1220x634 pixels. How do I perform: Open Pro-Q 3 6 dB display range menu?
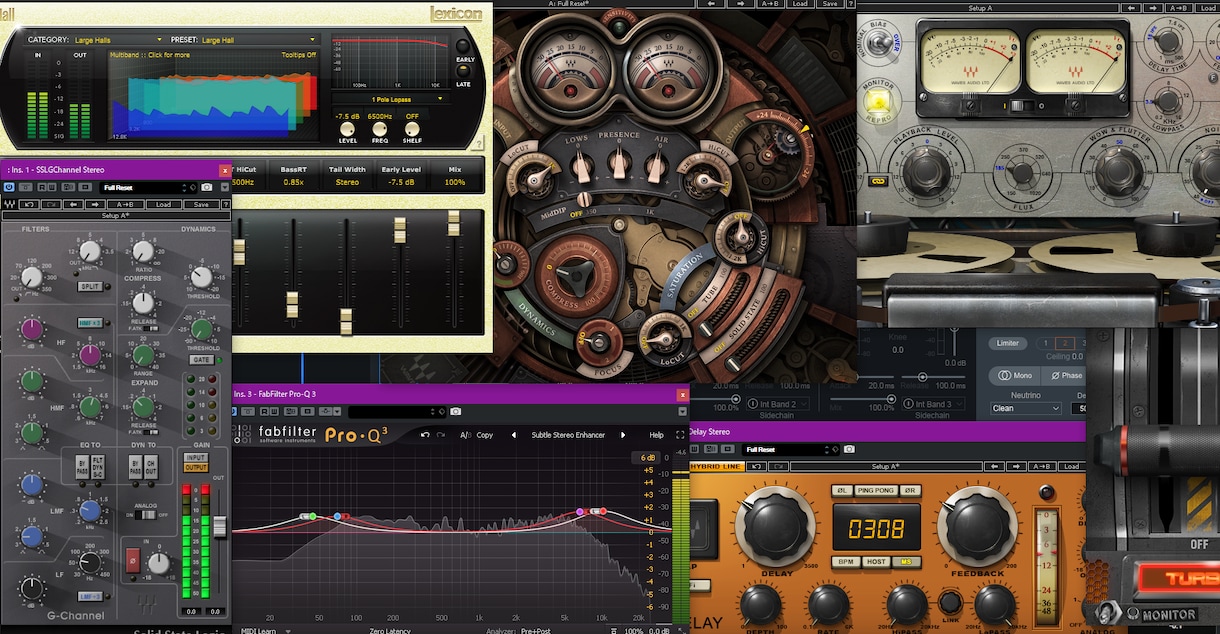(x=648, y=457)
